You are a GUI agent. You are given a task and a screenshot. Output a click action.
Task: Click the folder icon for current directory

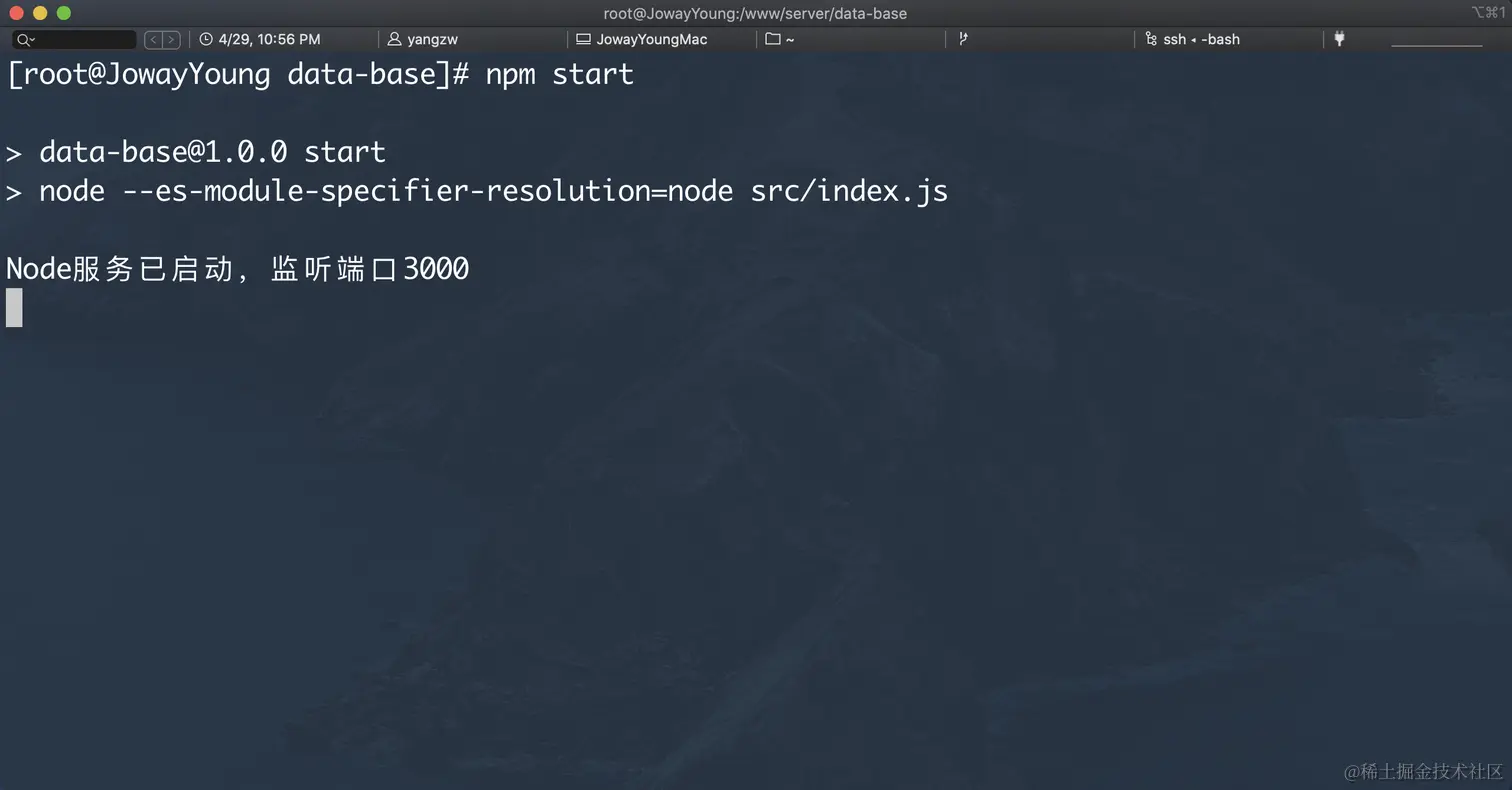pos(772,40)
